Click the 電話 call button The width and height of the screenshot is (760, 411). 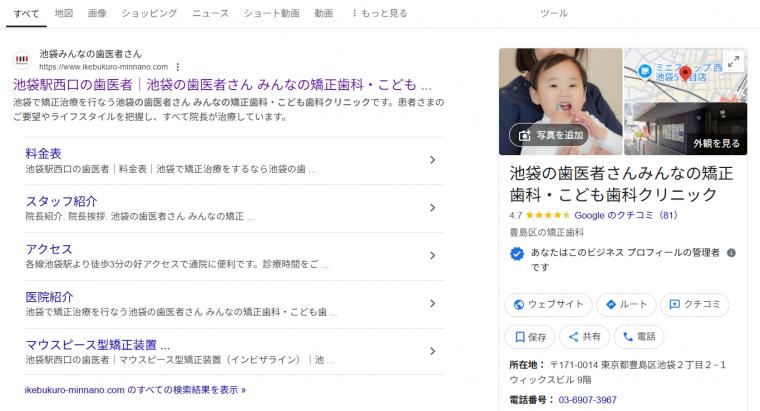pos(639,337)
